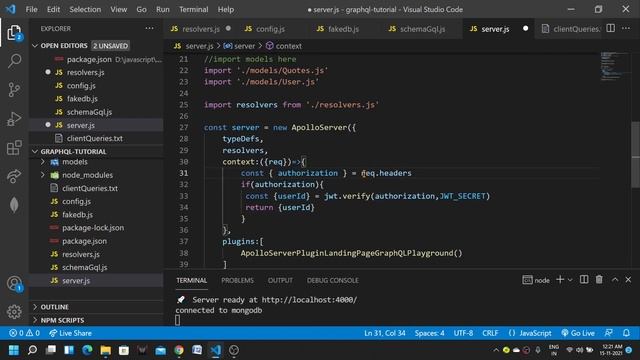Open editor more actions ellipsis

pos(626,29)
